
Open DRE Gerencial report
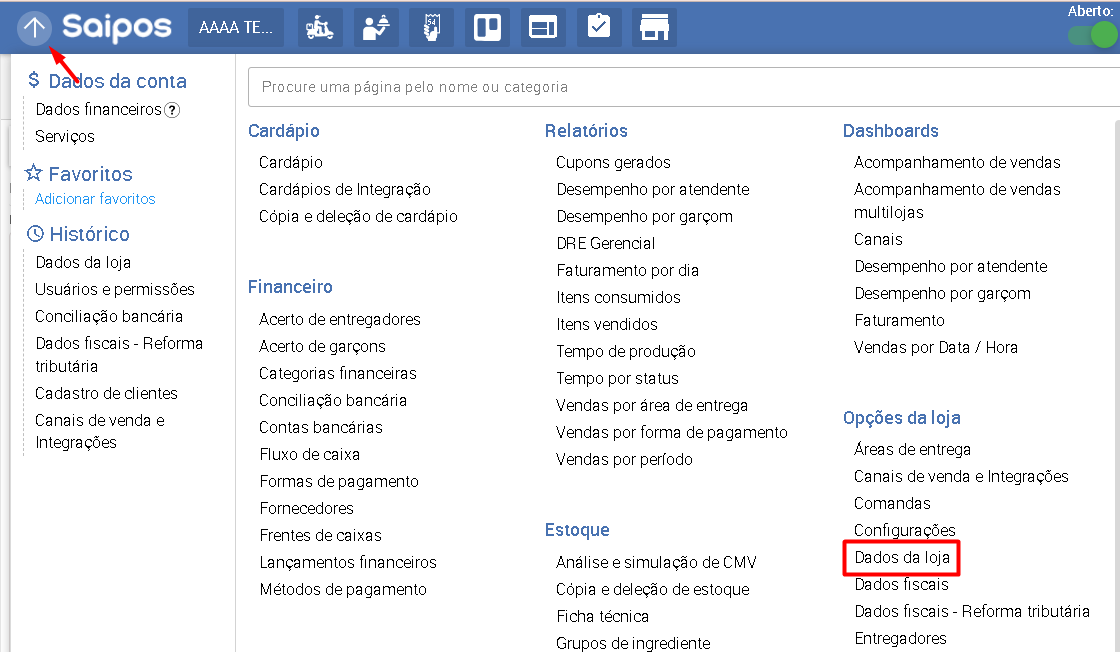[606, 244]
